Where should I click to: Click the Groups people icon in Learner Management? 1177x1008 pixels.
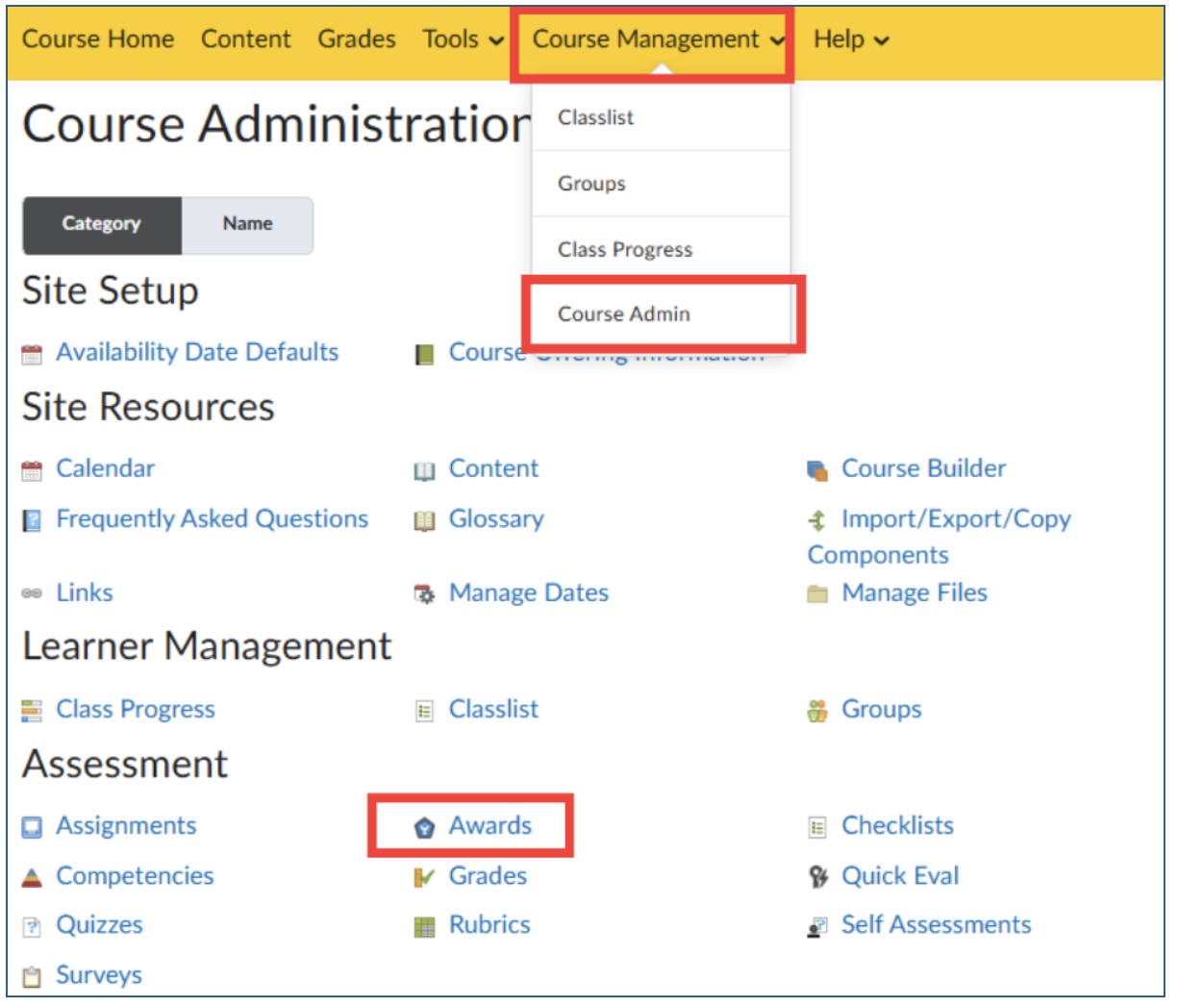click(817, 711)
